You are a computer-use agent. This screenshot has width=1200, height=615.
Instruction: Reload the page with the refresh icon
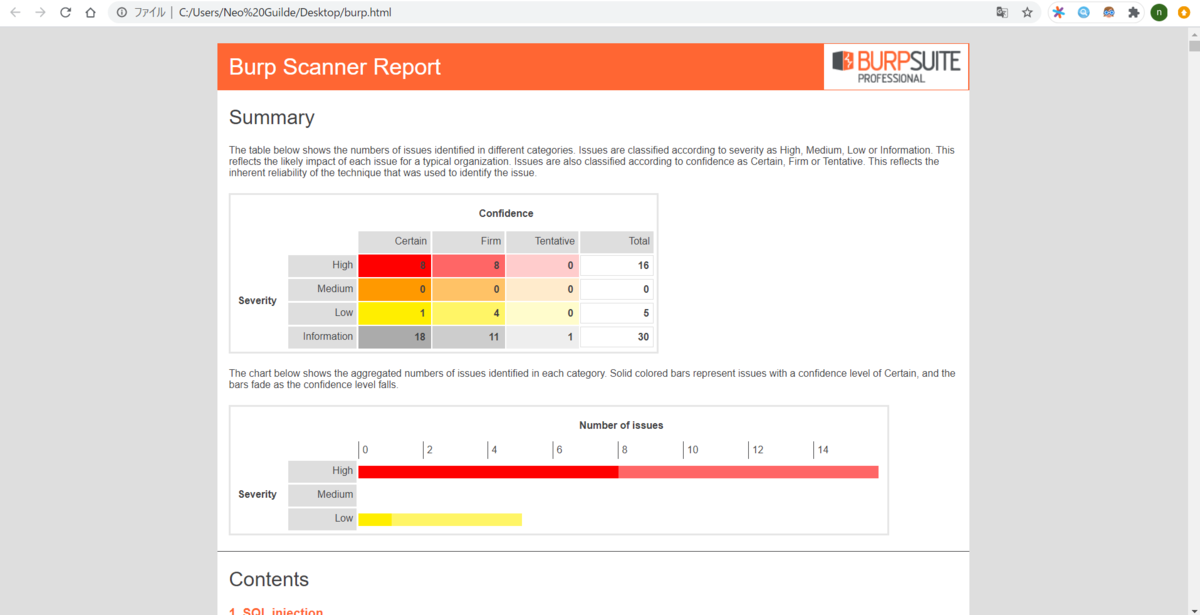pos(65,13)
